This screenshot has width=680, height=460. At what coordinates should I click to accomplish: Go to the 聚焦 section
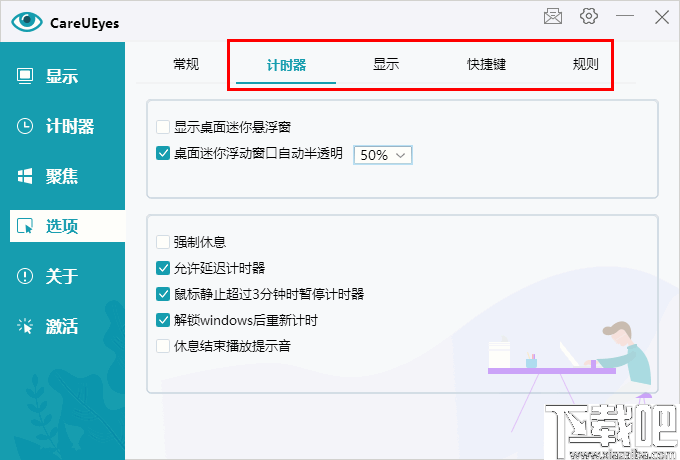(x=62, y=176)
